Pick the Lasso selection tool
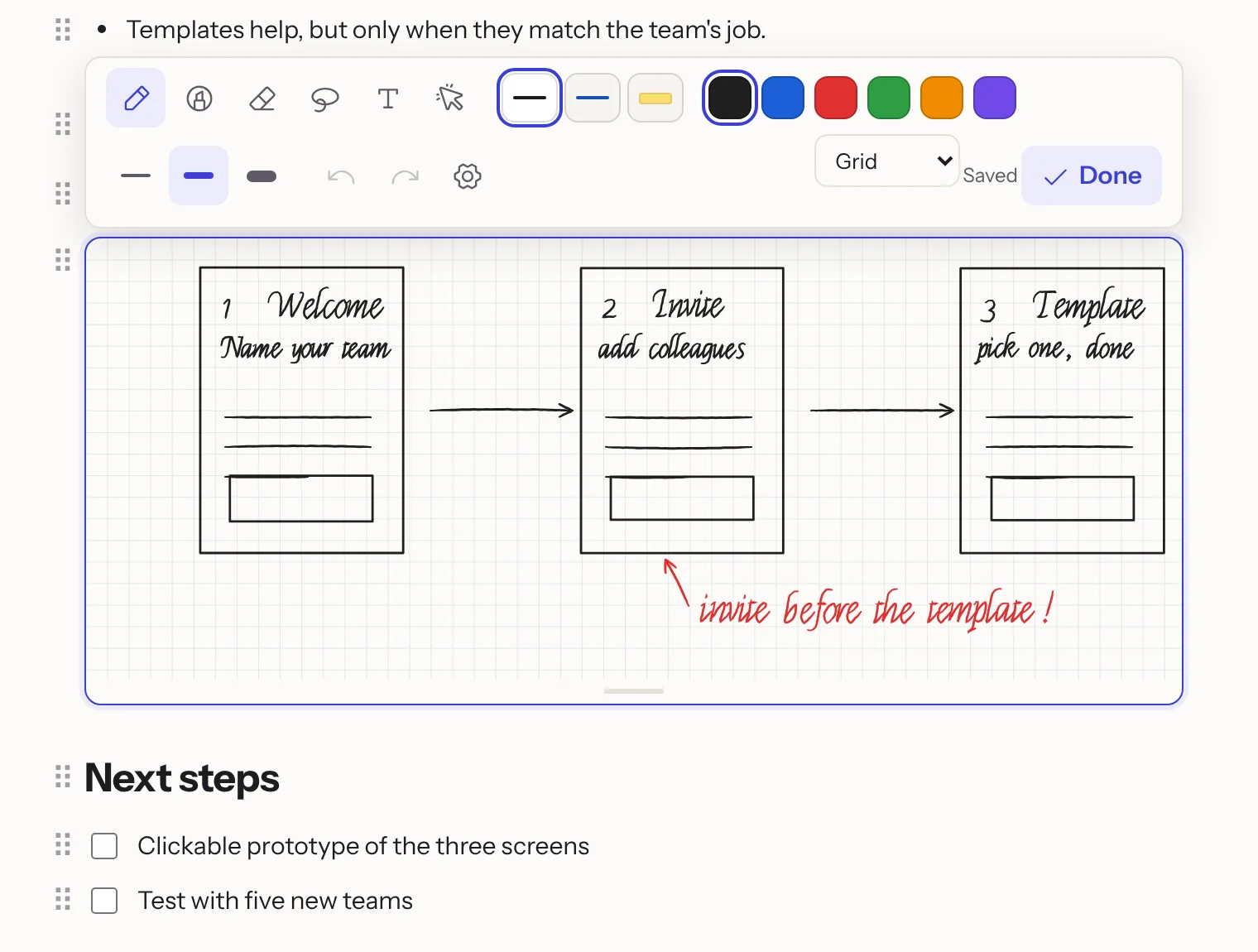Image resolution: width=1258 pixels, height=952 pixels. (x=325, y=99)
